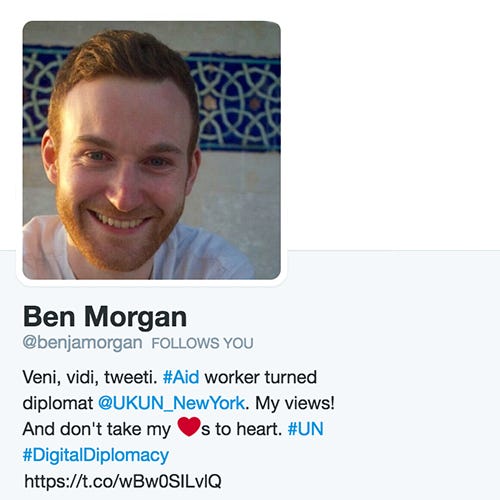Open the #Aid hashtag

tap(181, 377)
